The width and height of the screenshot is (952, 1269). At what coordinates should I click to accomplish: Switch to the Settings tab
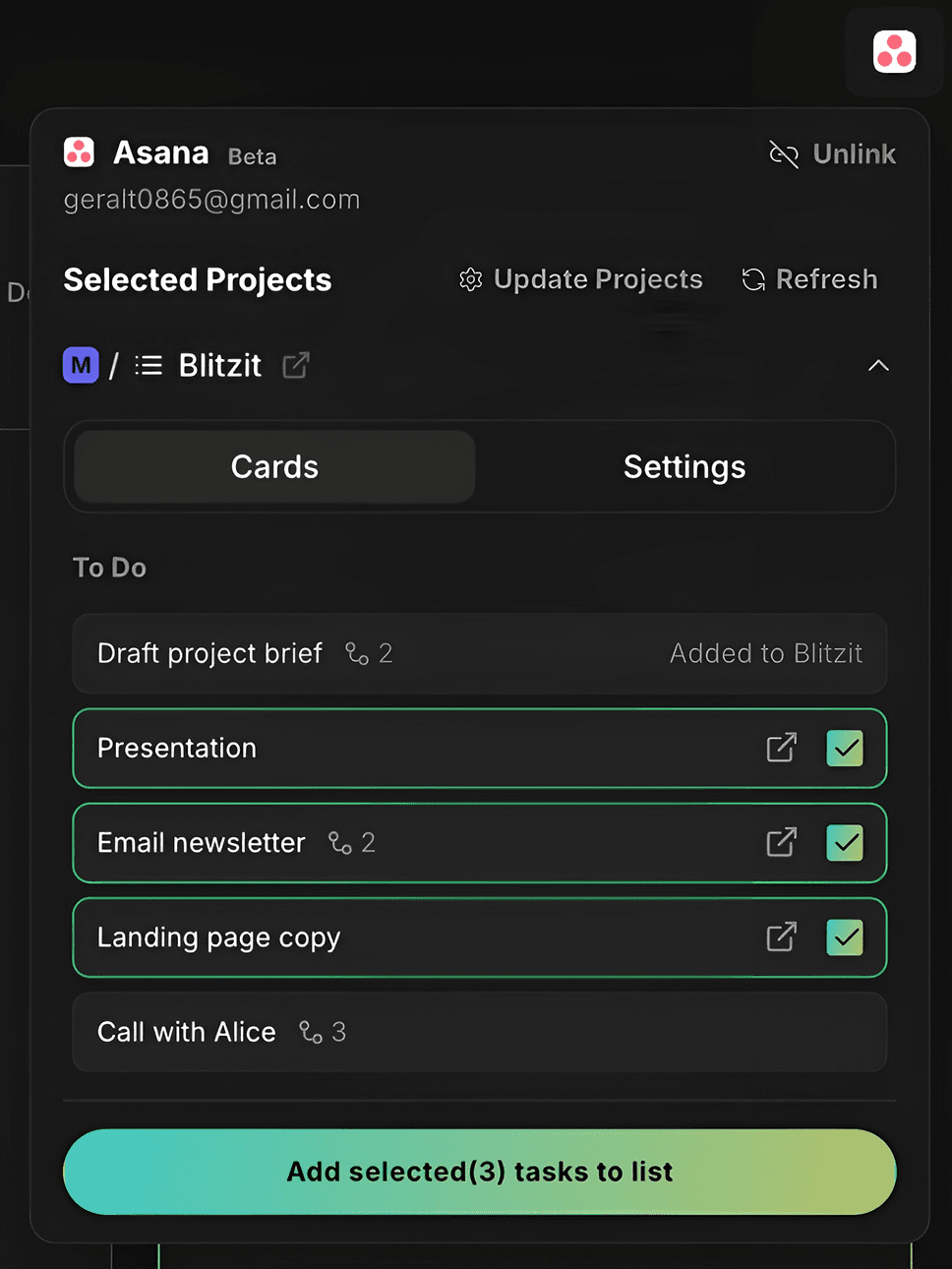684,467
